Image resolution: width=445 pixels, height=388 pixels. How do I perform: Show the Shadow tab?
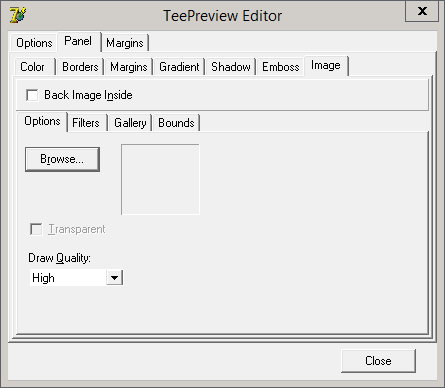coord(231,67)
